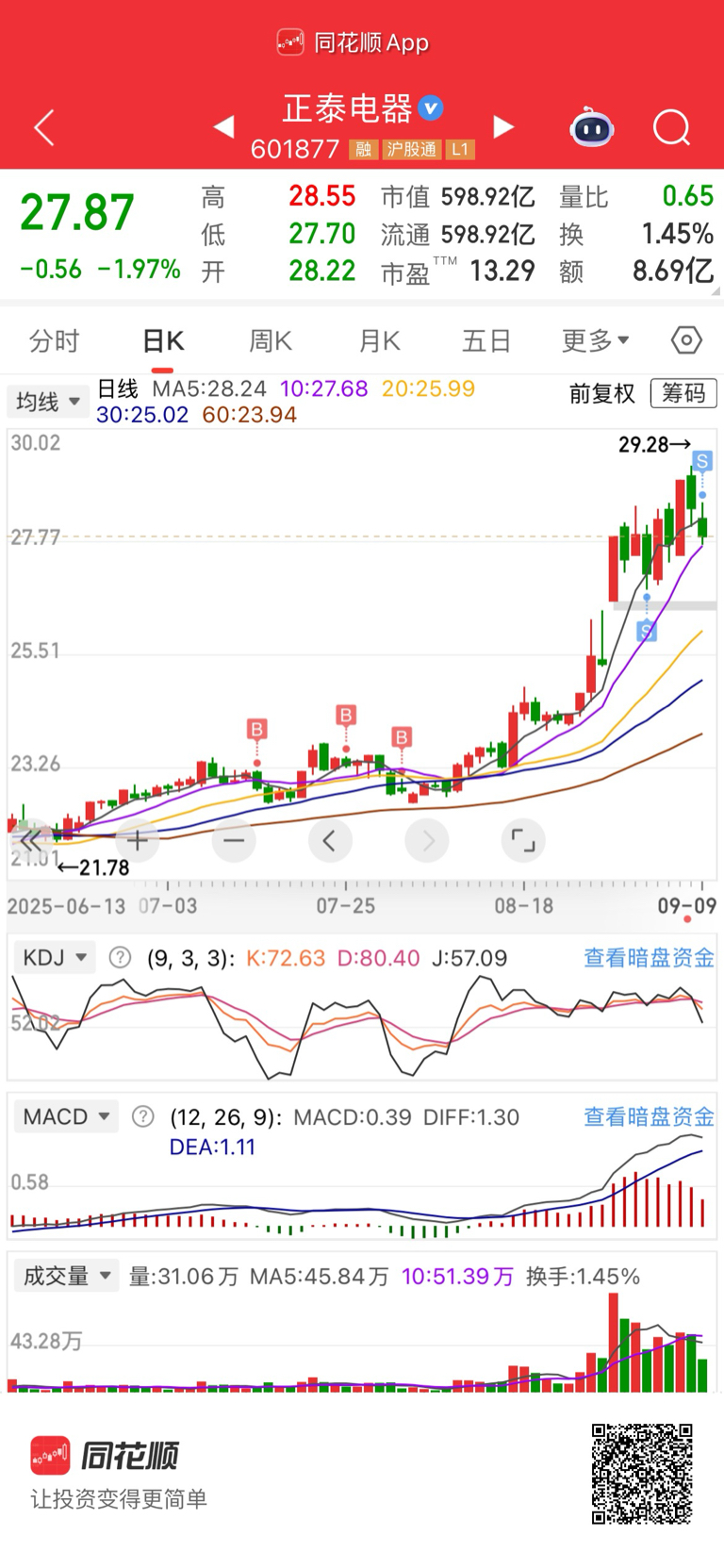Tap the K:72.63 KDJ value
Screen dimensions: 724x1568
pos(286,958)
